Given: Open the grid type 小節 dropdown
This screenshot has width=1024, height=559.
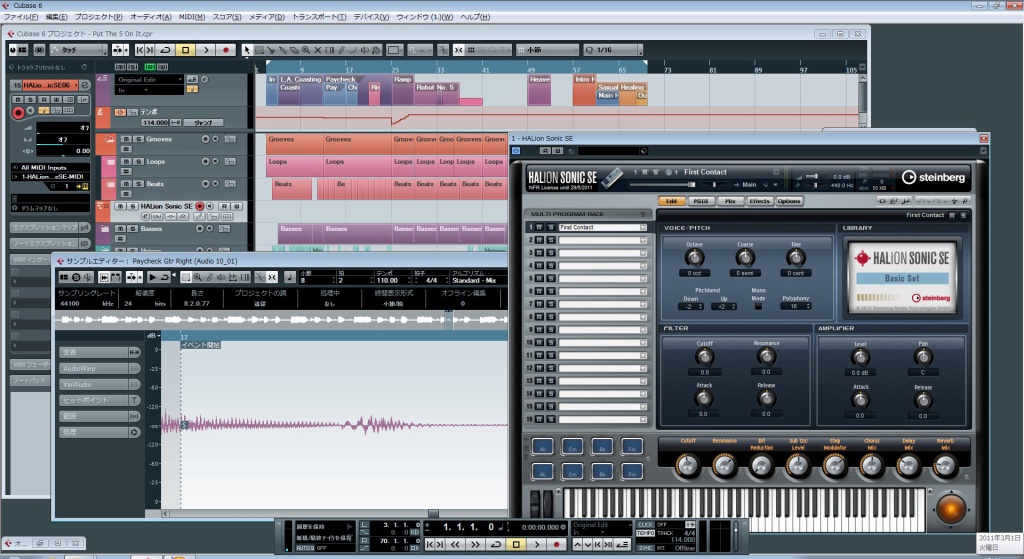Looking at the screenshot, I should coord(547,50).
